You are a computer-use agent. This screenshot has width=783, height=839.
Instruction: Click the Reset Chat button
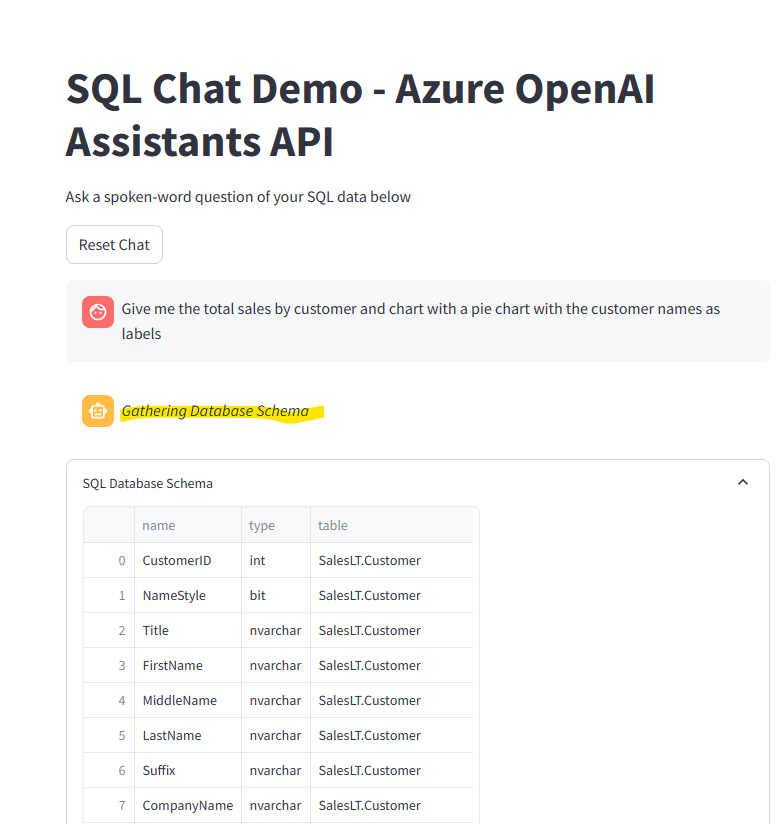click(114, 245)
